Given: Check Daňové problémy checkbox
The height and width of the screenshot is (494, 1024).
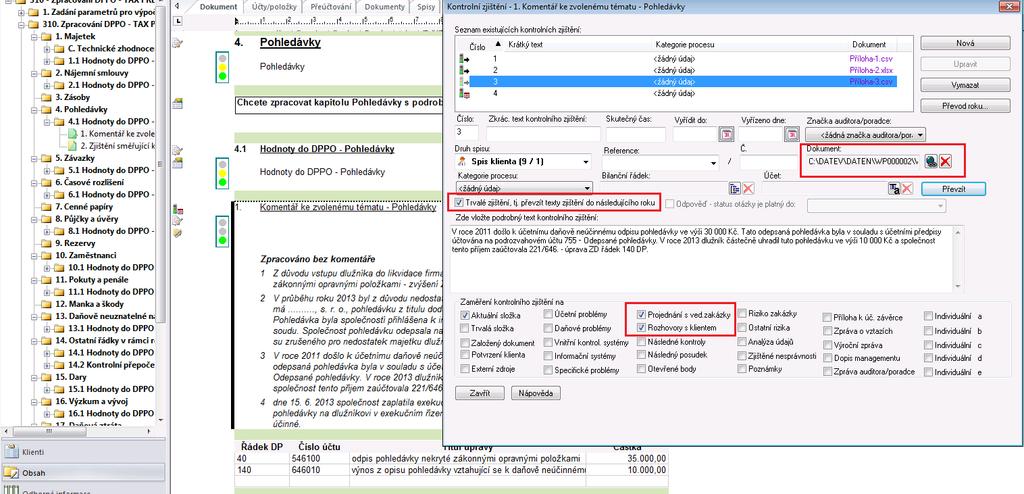Looking at the screenshot, I should click(x=548, y=328).
